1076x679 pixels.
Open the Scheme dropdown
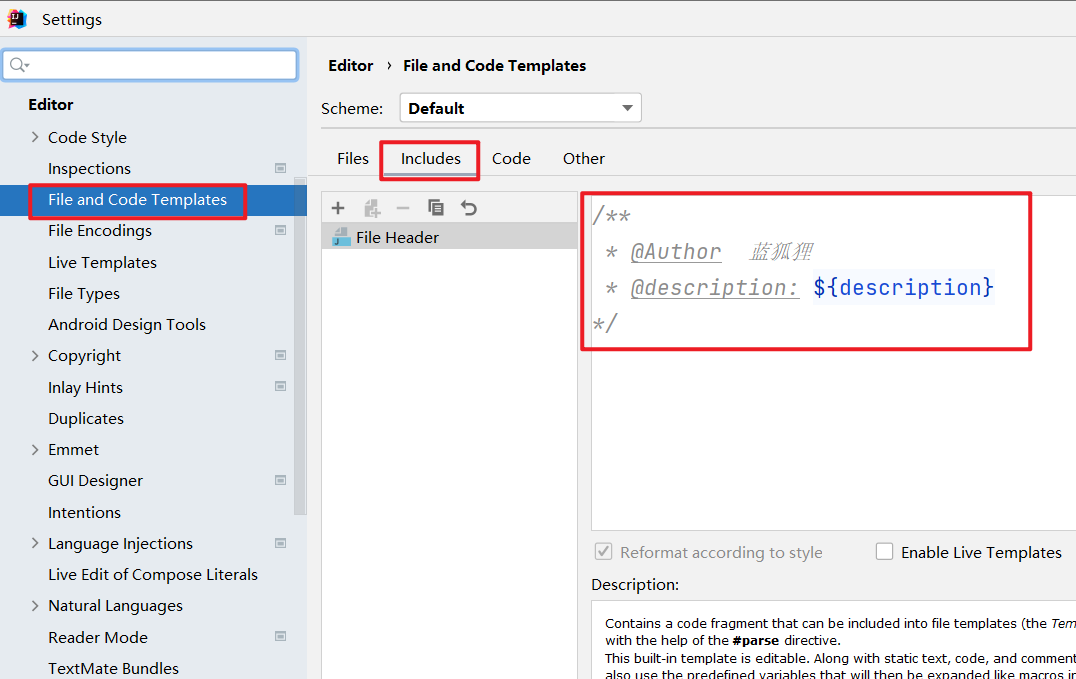pyautogui.click(x=520, y=108)
